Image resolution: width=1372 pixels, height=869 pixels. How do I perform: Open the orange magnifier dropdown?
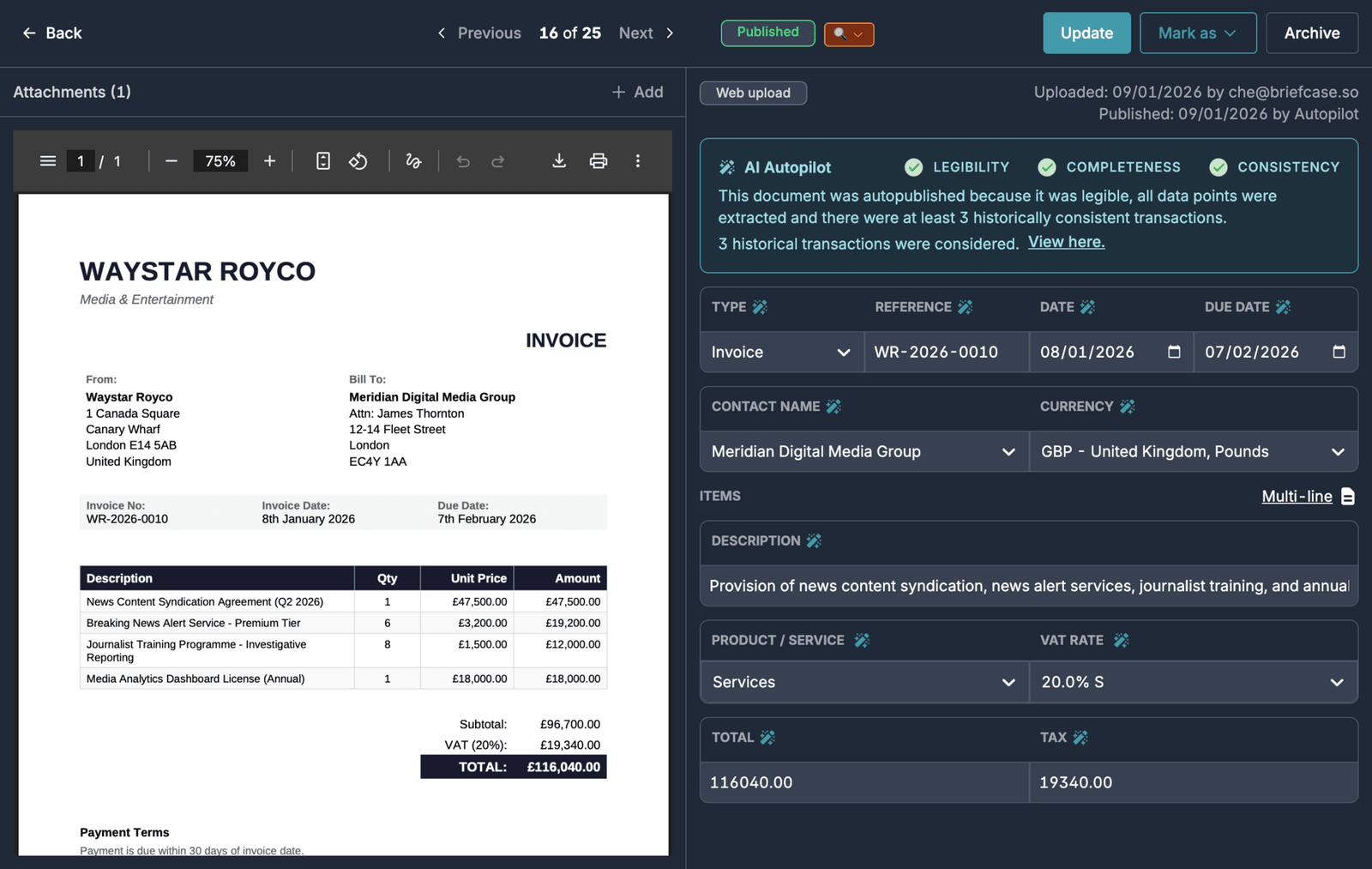(849, 33)
